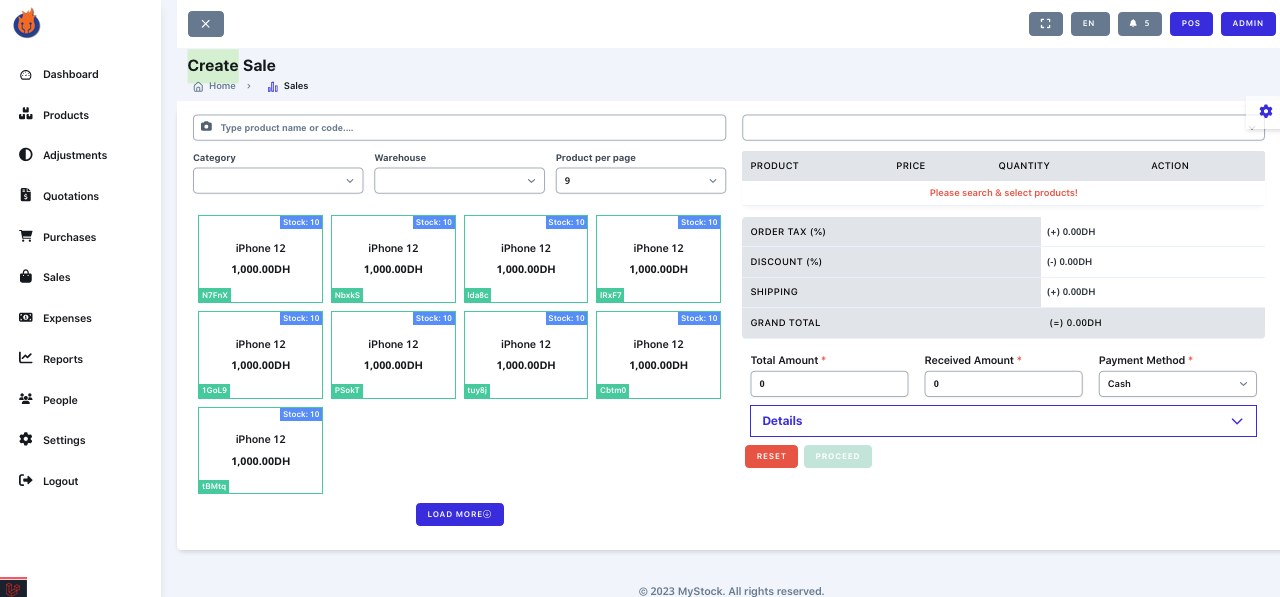
Task: Click the Purchases cart icon
Action: 26,237
